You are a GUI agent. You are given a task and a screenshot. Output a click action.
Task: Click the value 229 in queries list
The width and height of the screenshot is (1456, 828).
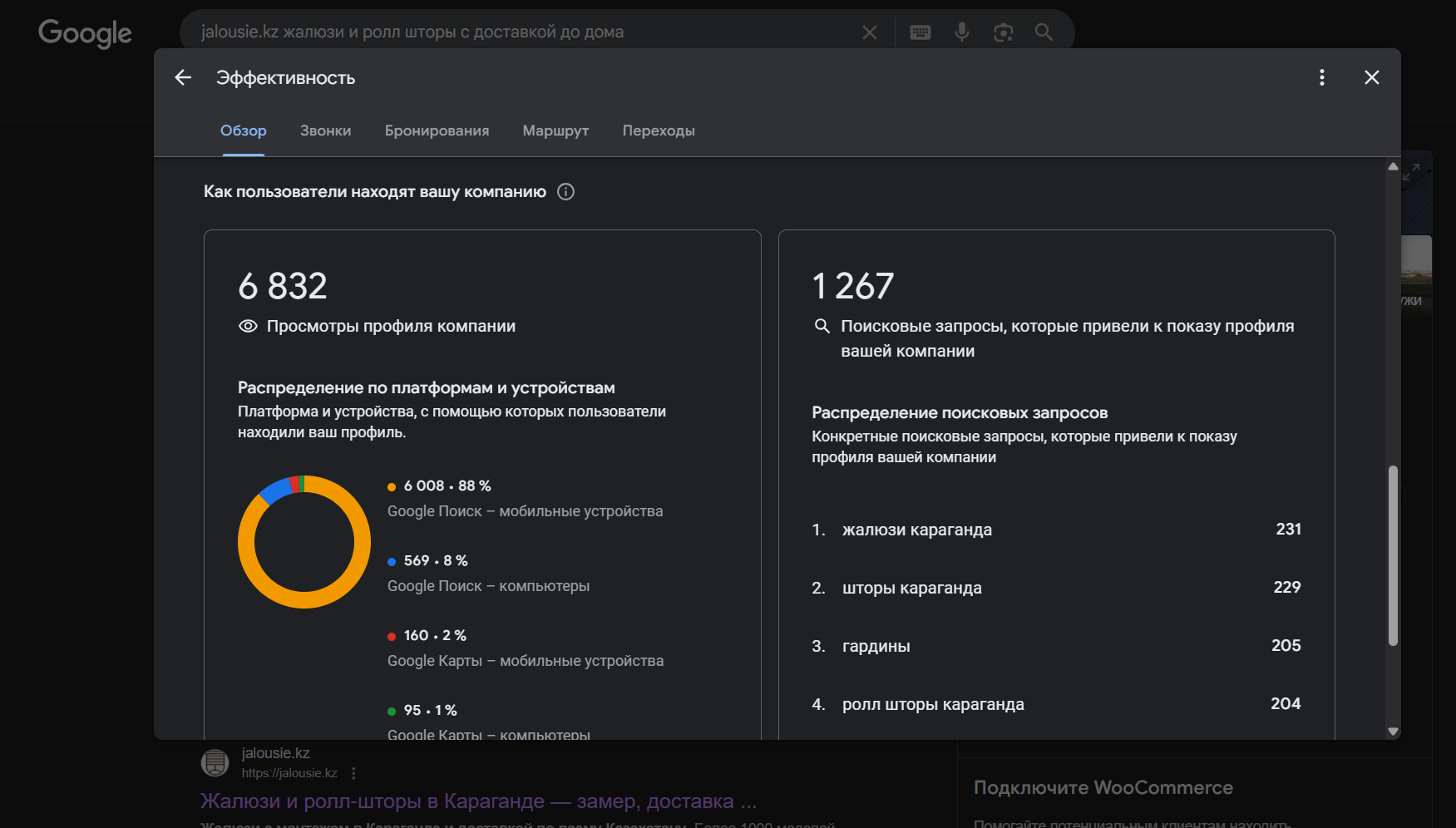[x=1287, y=588]
